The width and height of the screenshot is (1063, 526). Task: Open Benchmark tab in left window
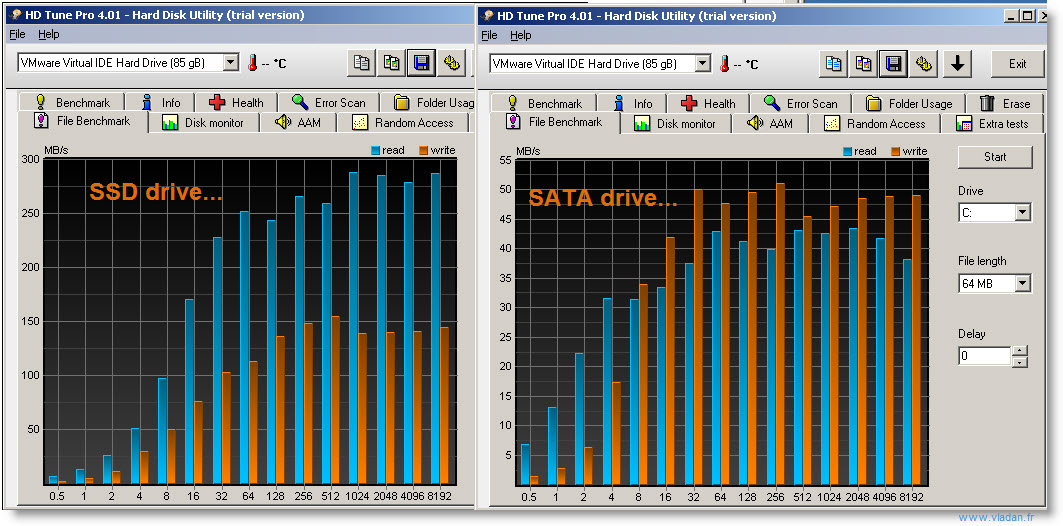(x=73, y=103)
